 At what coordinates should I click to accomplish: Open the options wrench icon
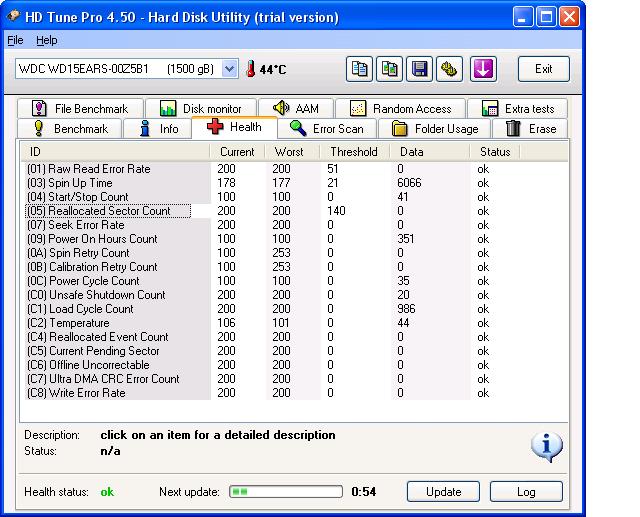(x=449, y=69)
